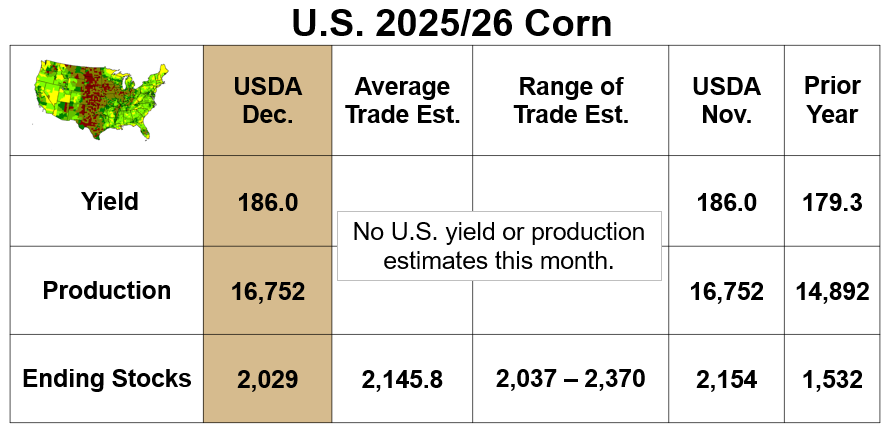This screenshot has width=888, height=431.
Task: Click the USDA Dec. ending stocks 2,029
Action: point(267,380)
